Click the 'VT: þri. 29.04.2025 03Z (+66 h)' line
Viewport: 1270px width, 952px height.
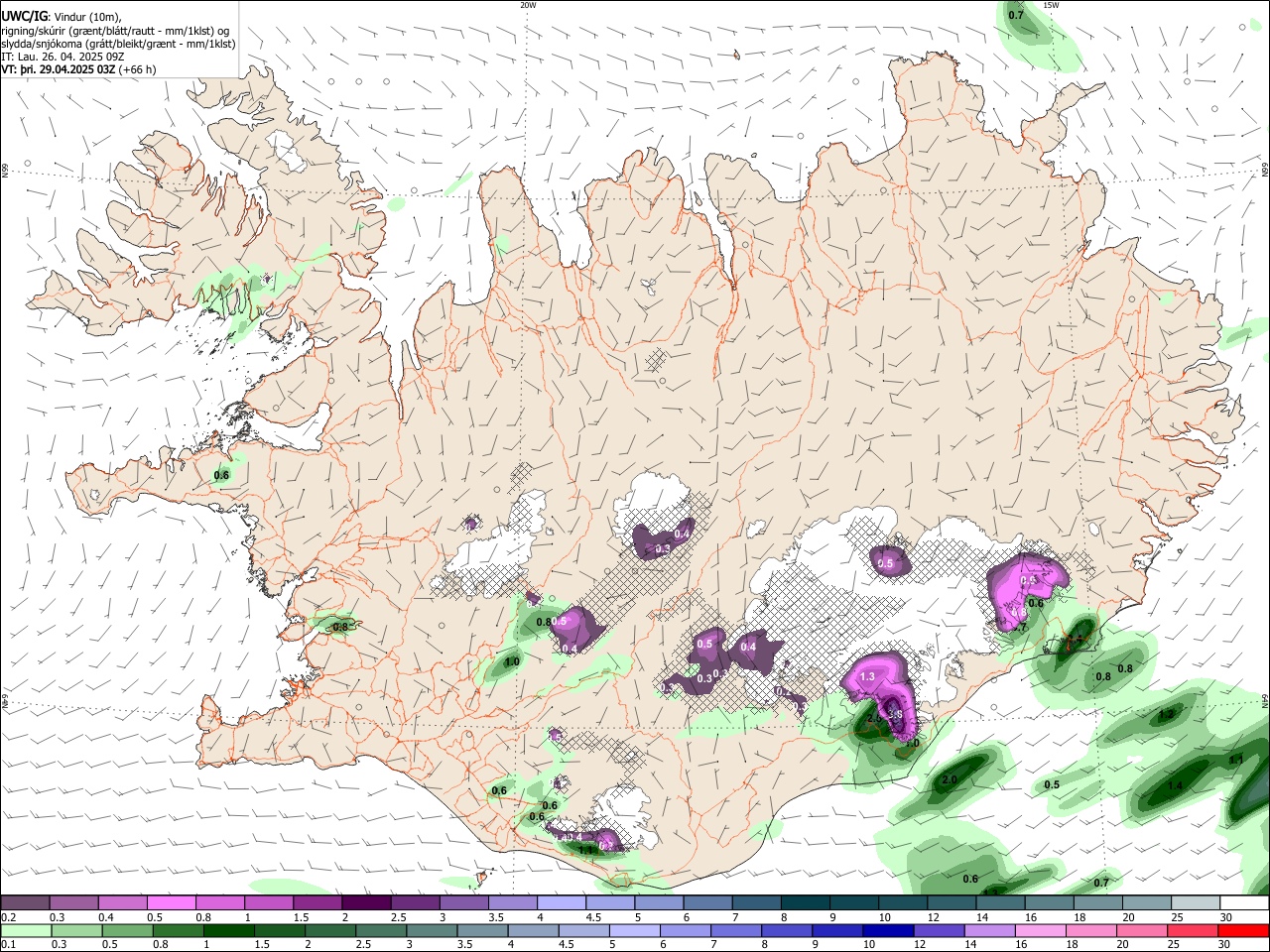tap(78, 69)
